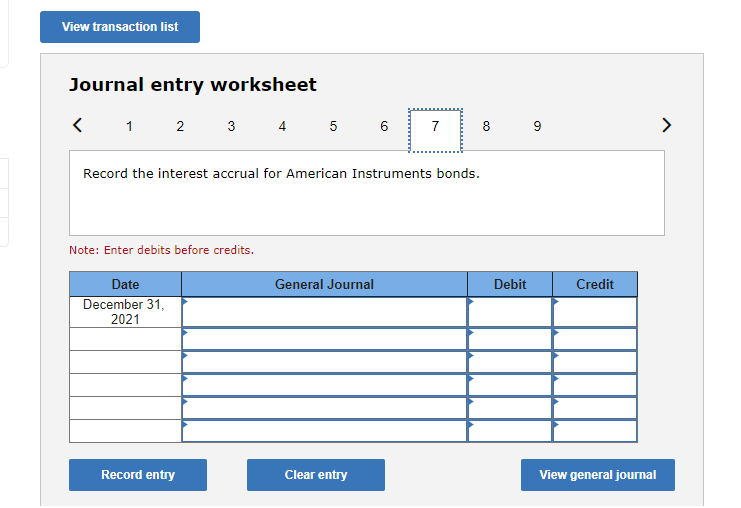Click fifth row Debit field
The width and height of the screenshot is (741, 508).
point(510,408)
